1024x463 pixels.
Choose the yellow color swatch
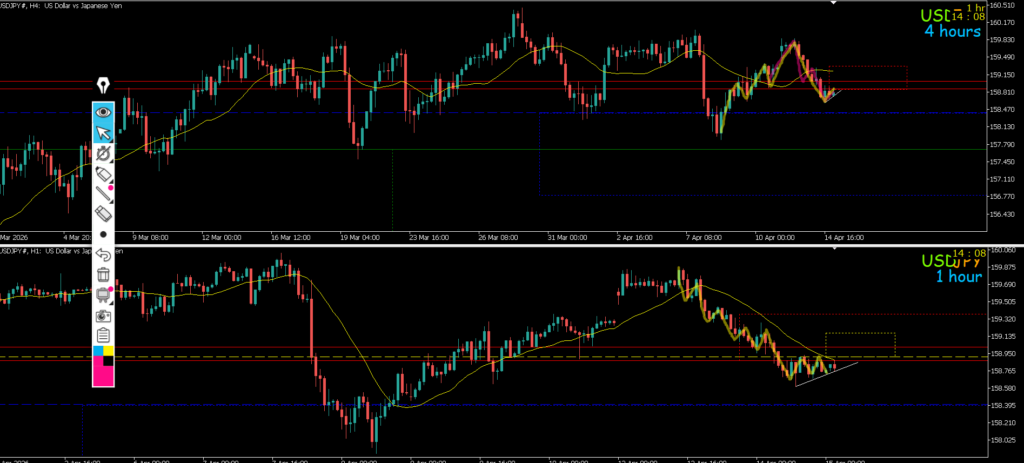click(x=109, y=352)
